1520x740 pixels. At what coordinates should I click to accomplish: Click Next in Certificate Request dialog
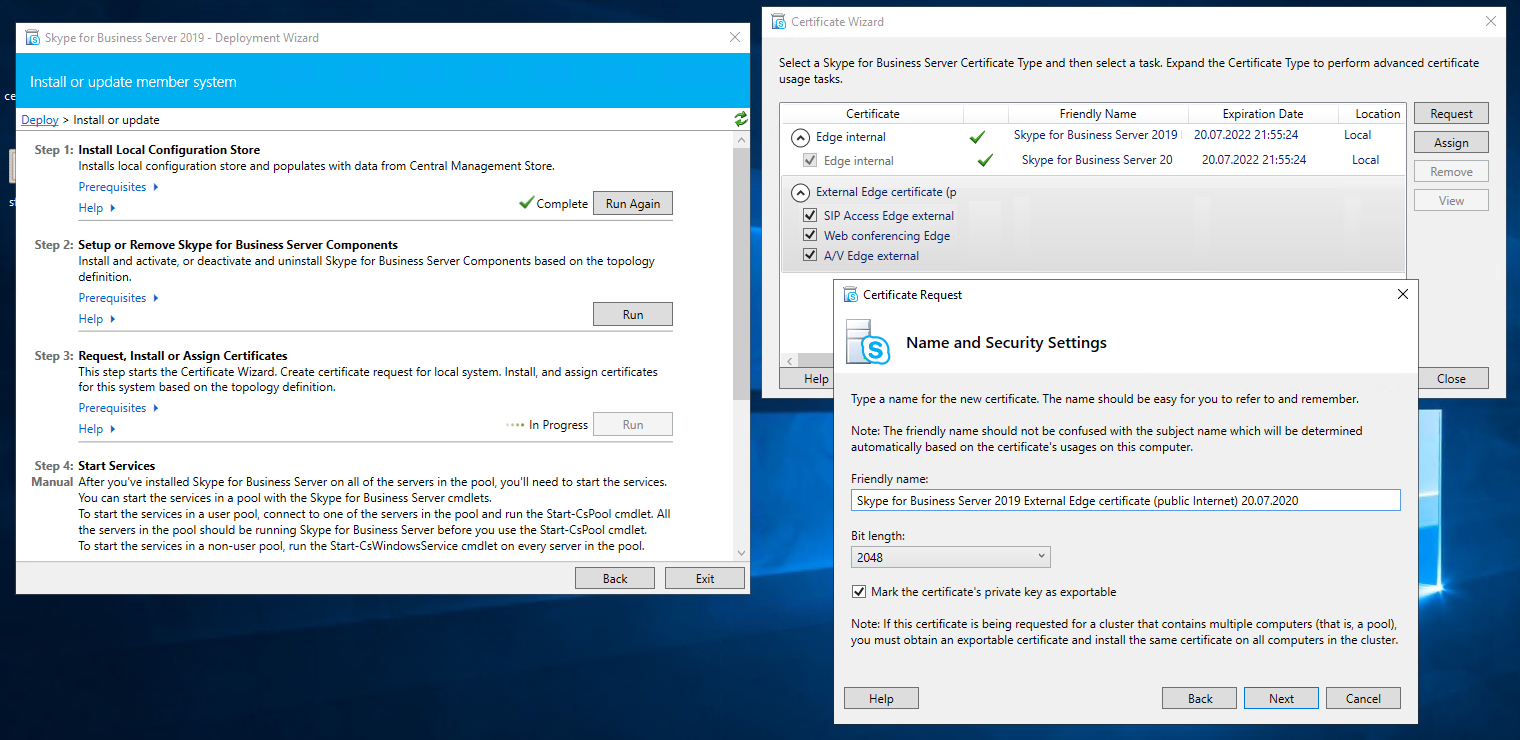click(1281, 699)
